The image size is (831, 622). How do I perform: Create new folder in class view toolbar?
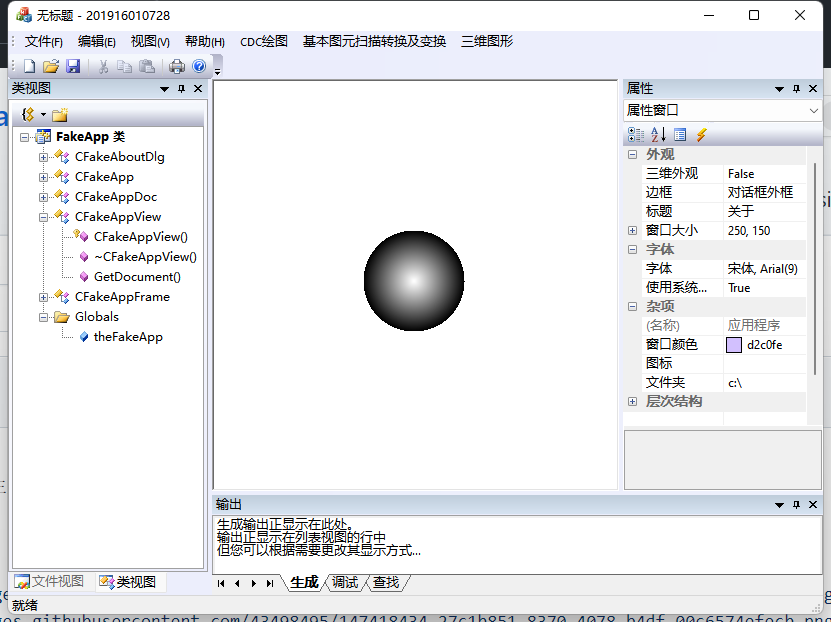[x=60, y=114]
